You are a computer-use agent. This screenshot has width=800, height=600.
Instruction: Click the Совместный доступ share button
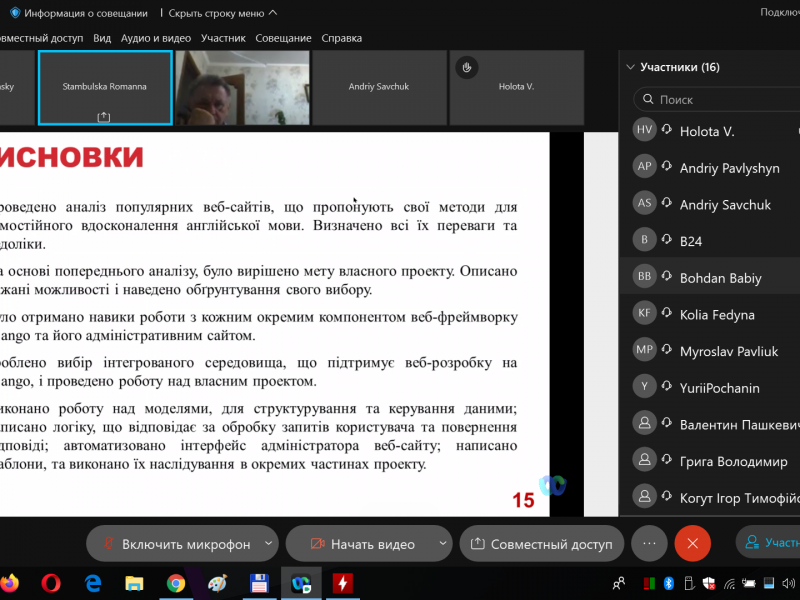pos(541,544)
